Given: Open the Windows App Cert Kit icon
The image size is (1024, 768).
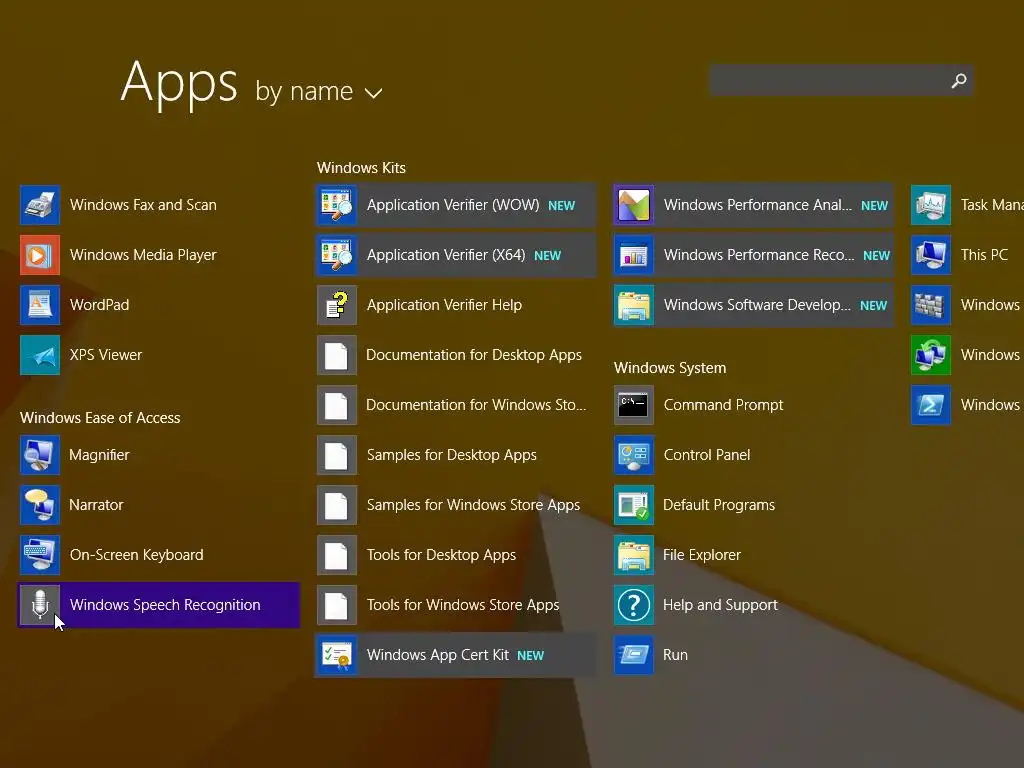Looking at the screenshot, I should 337,655.
